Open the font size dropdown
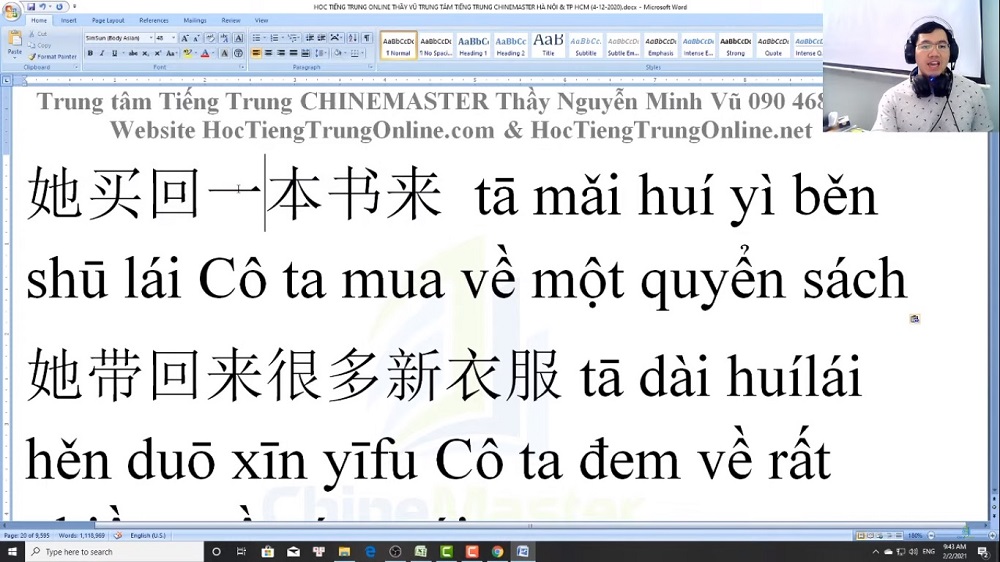Screen dimensions: 1000x562 [x=173, y=38]
